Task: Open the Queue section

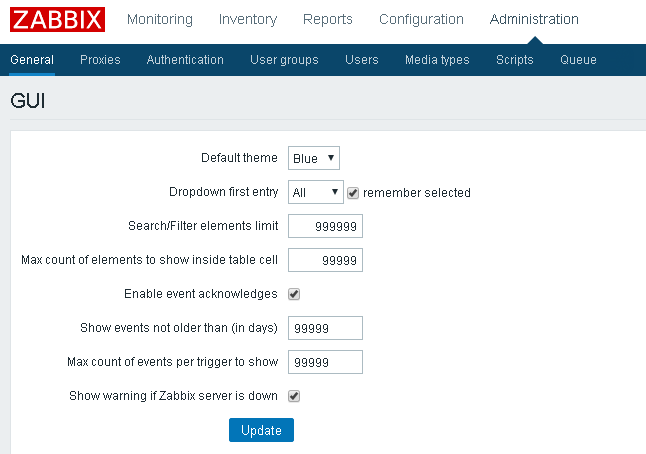Action: [578, 60]
